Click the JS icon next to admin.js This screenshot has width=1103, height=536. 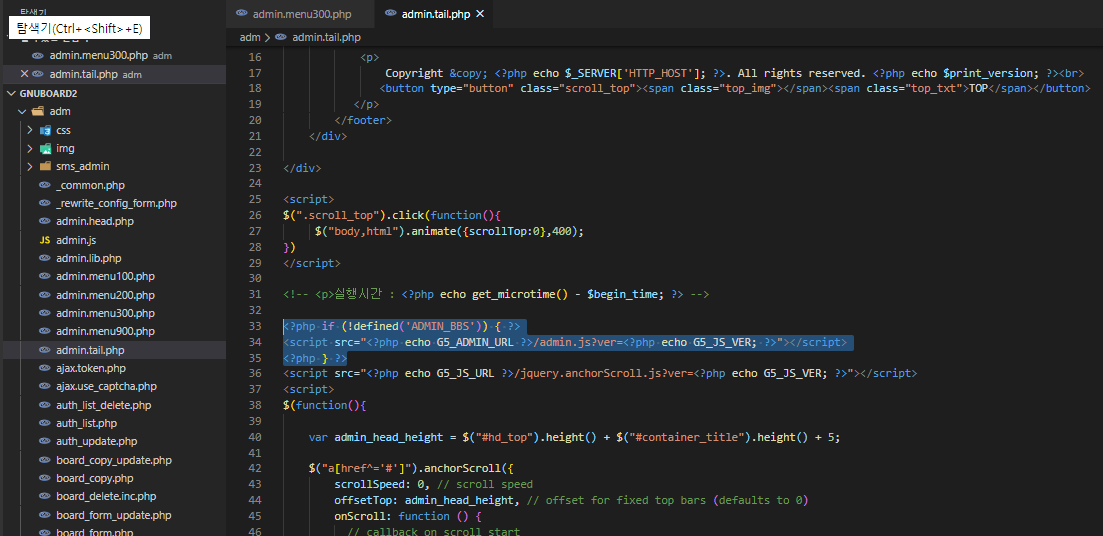tap(44, 240)
